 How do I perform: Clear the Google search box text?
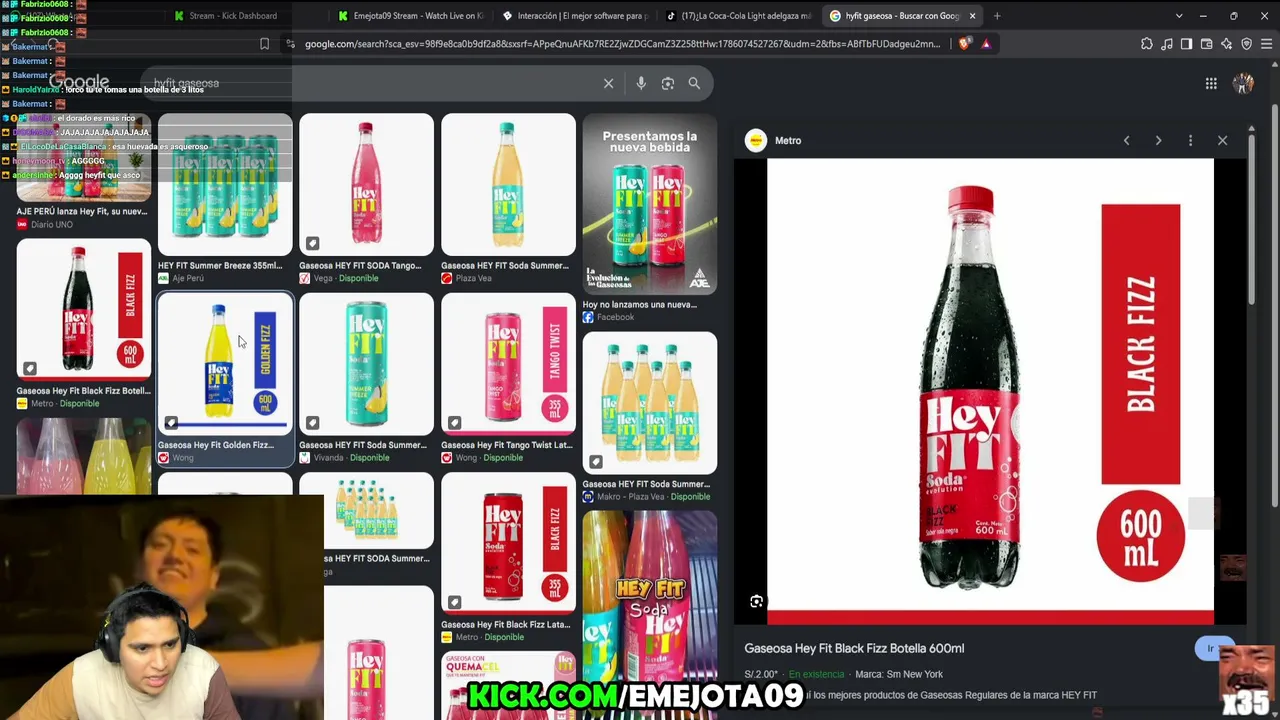pyautogui.click(x=608, y=84)
